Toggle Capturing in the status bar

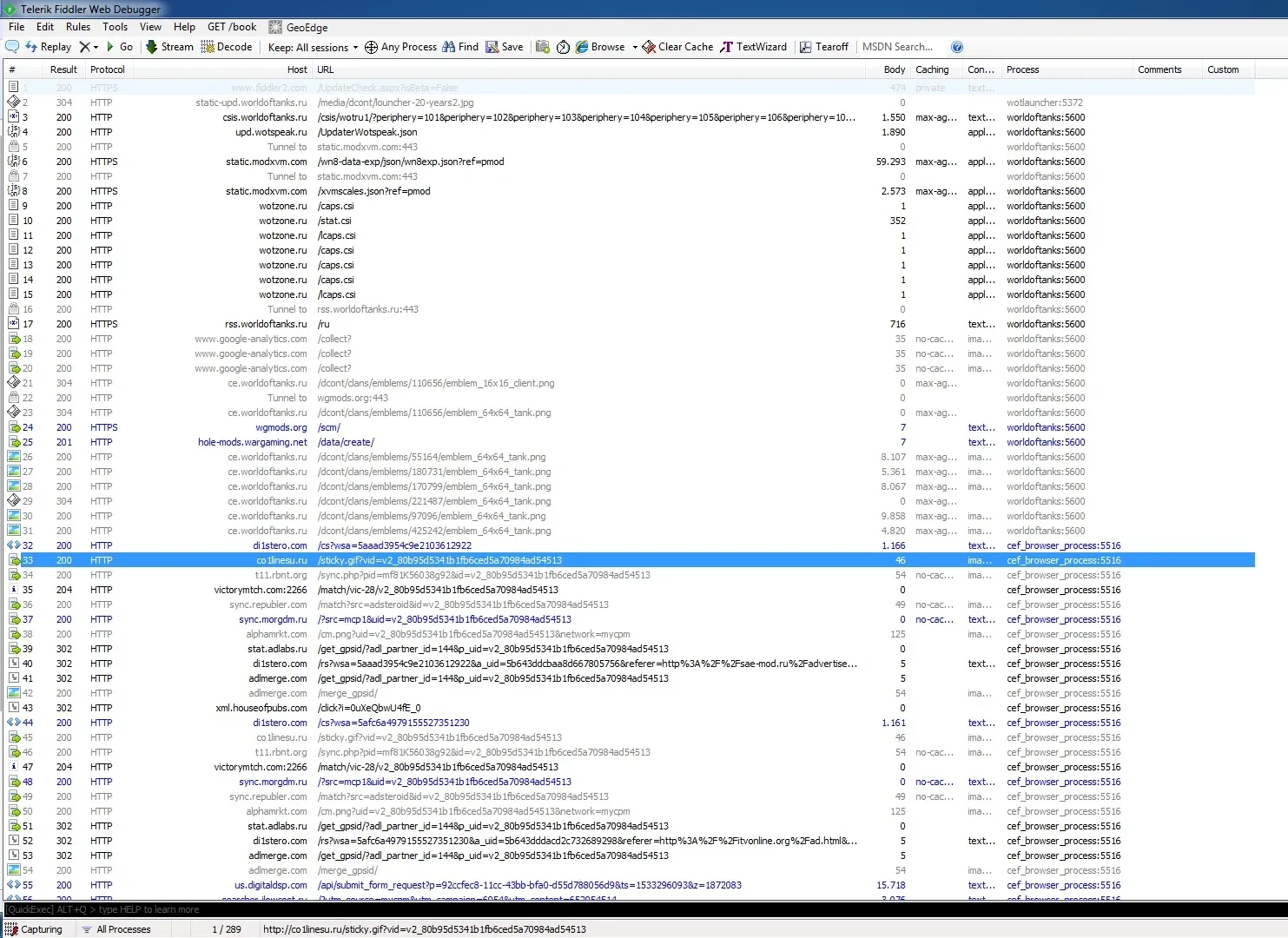35,929
